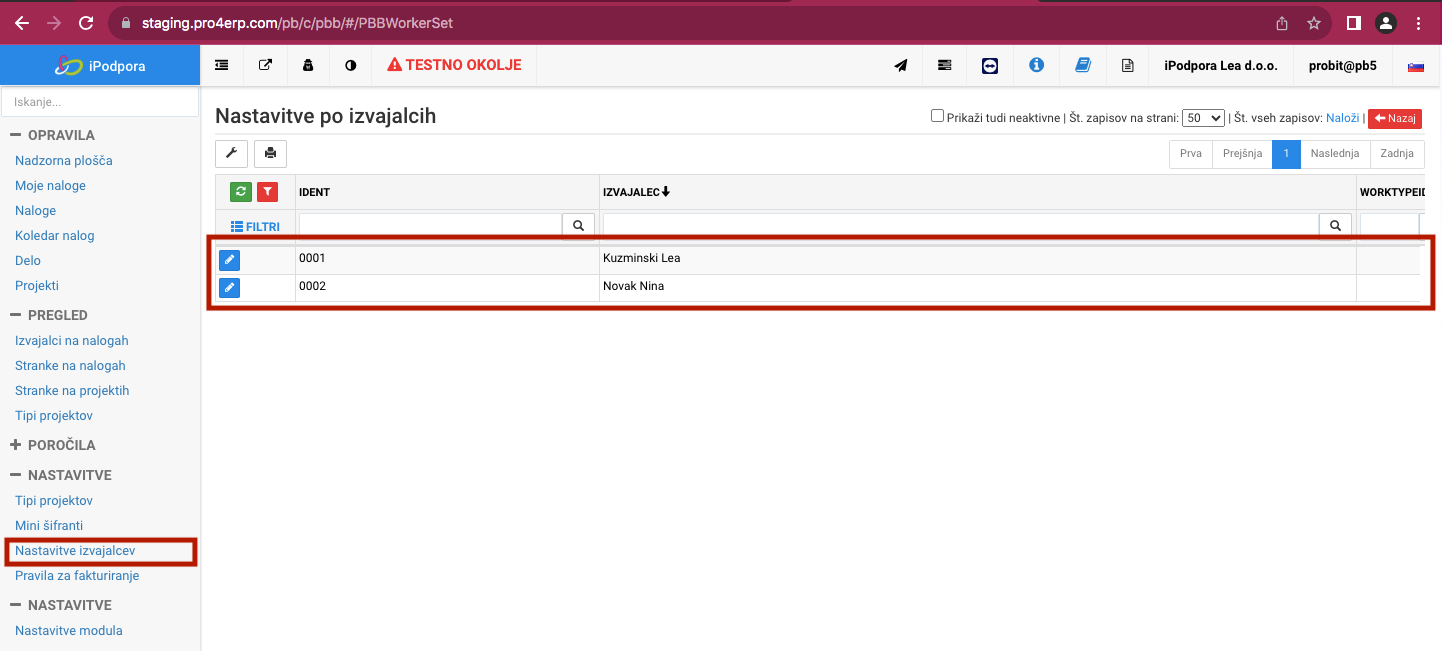Open the blue book manual icon

click(1082, 65)
